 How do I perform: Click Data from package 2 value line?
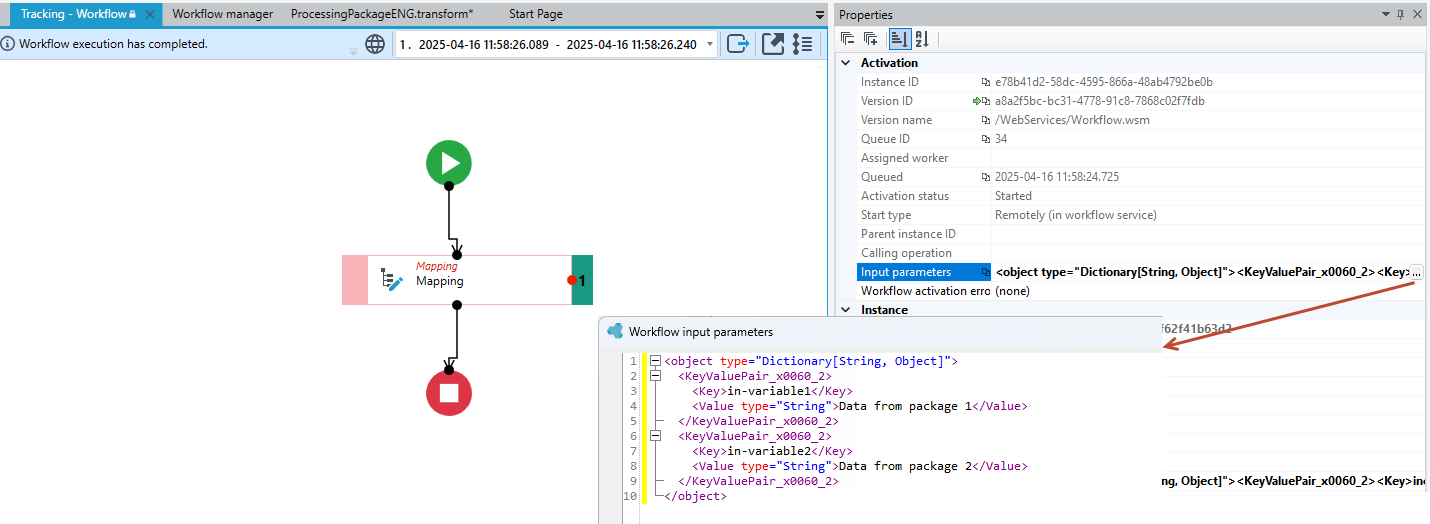[859, 466]
